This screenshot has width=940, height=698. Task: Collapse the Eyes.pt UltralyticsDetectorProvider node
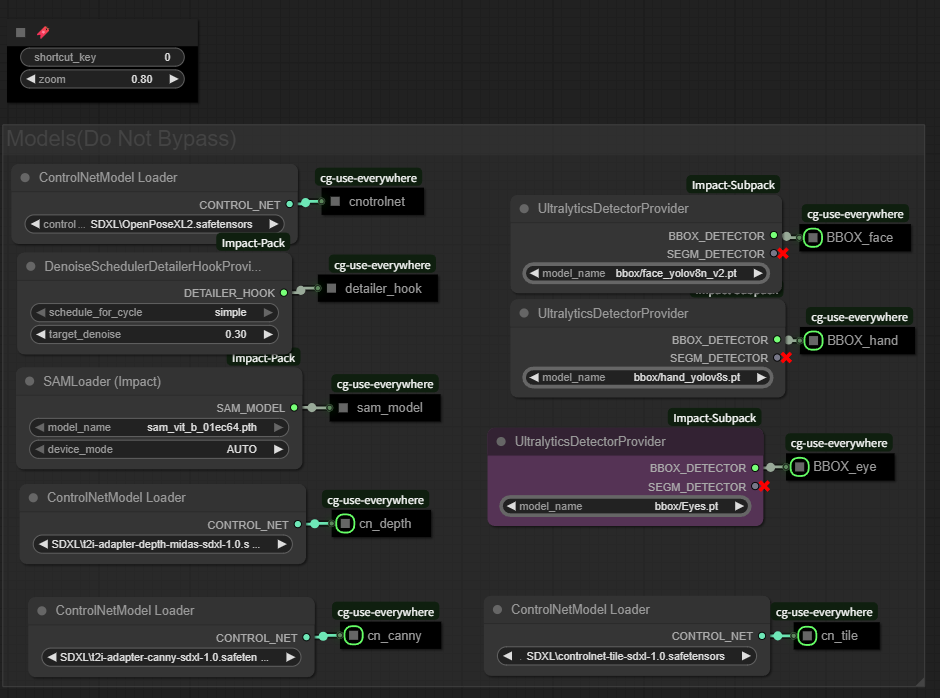(501, 441)
